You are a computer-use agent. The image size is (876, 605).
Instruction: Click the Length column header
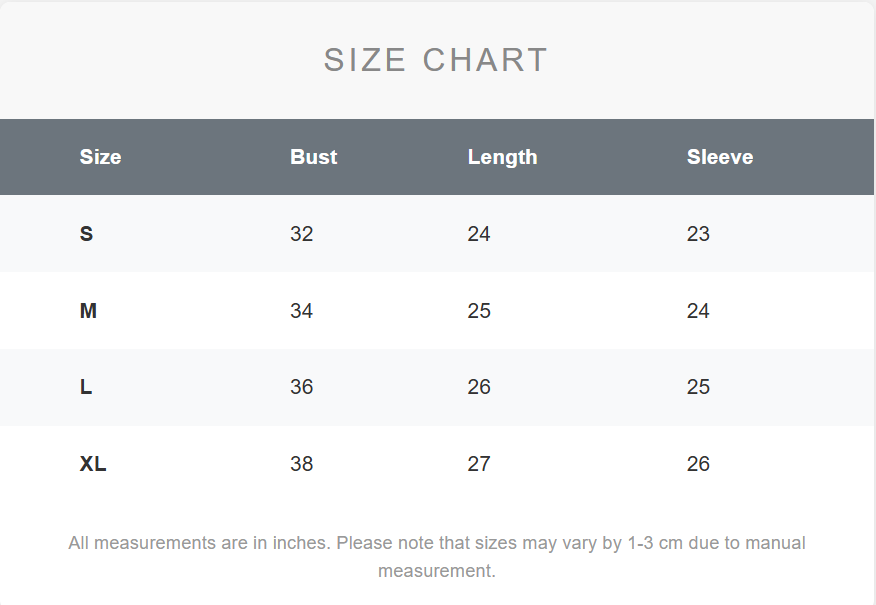502,157
